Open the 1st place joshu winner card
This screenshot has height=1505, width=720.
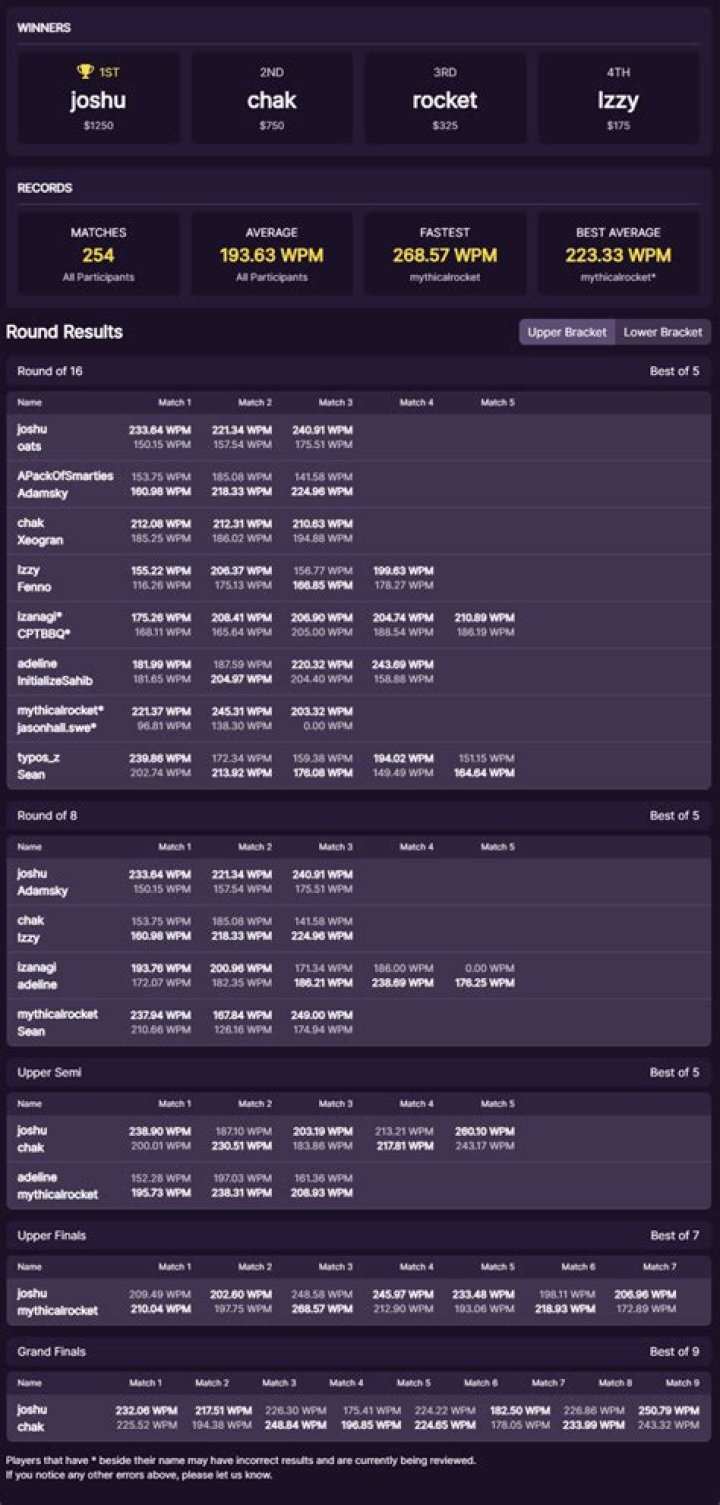click(98, 98)
